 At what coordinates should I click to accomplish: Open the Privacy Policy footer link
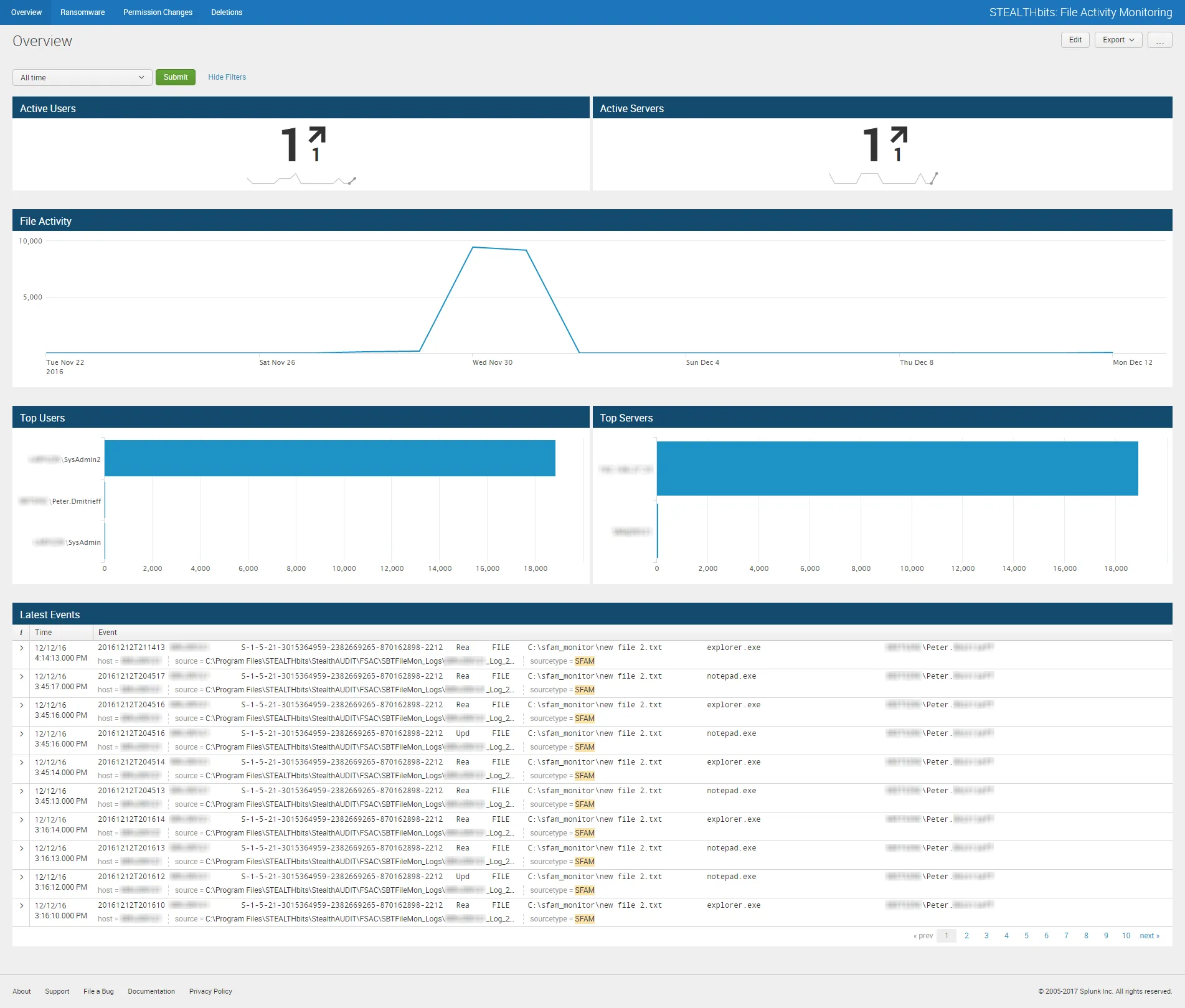pyautogui.click(x=210, y=991)
